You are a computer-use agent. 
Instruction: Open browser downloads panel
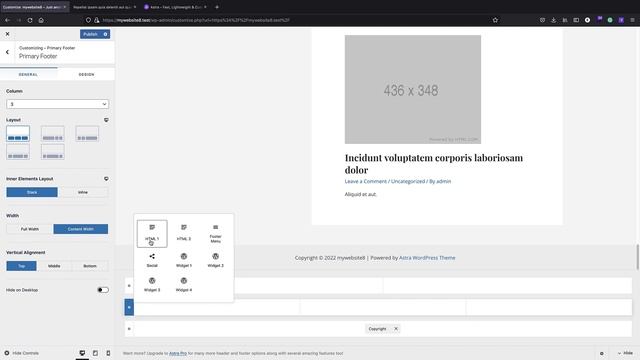coord(553,20)
